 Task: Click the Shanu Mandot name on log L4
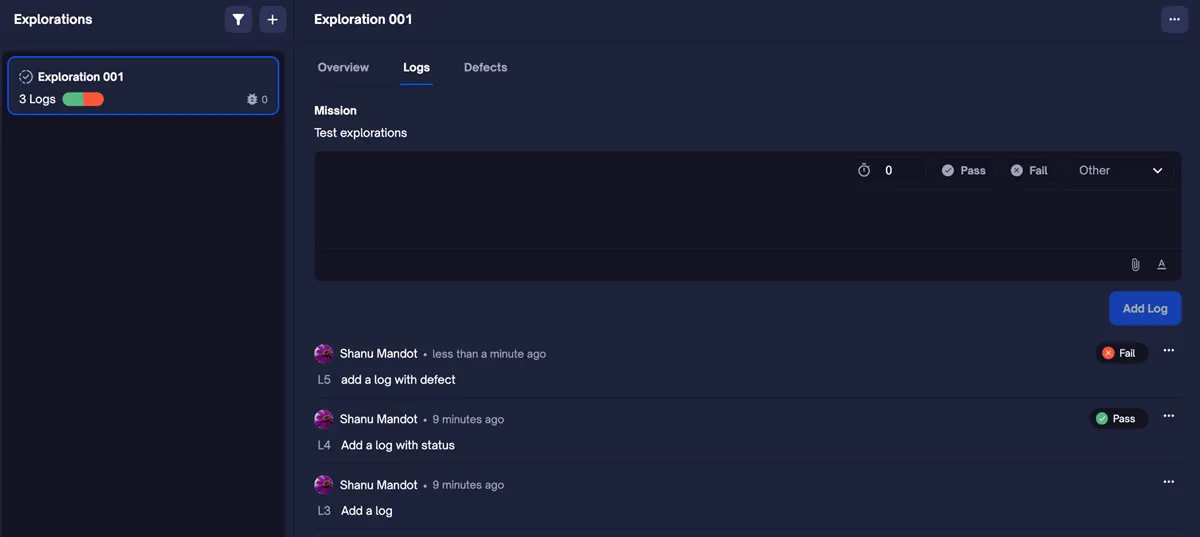(379, 419)
